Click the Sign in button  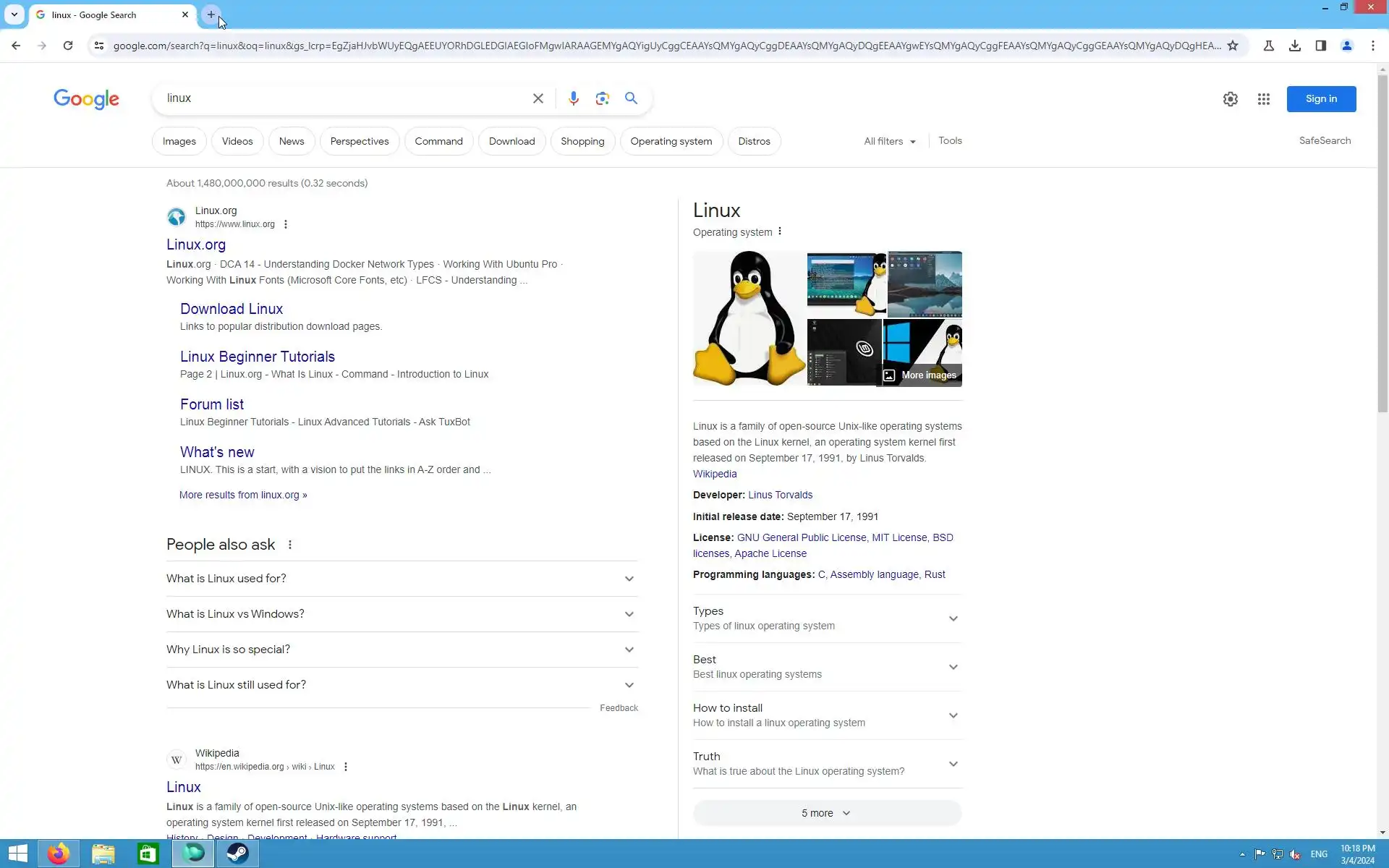tap(1320, 99)
